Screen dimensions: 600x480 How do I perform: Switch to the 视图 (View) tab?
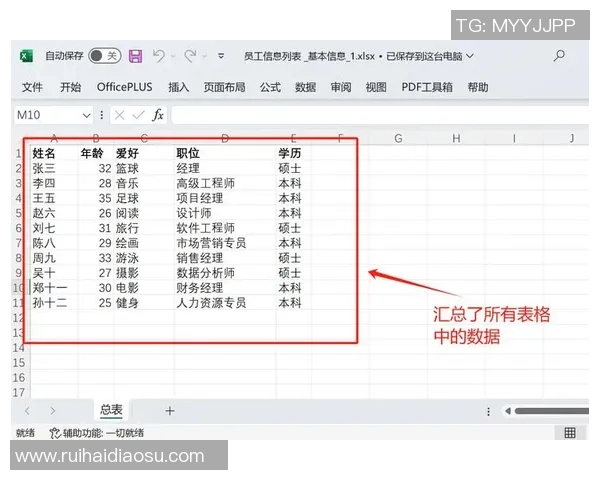coord(376,87)
